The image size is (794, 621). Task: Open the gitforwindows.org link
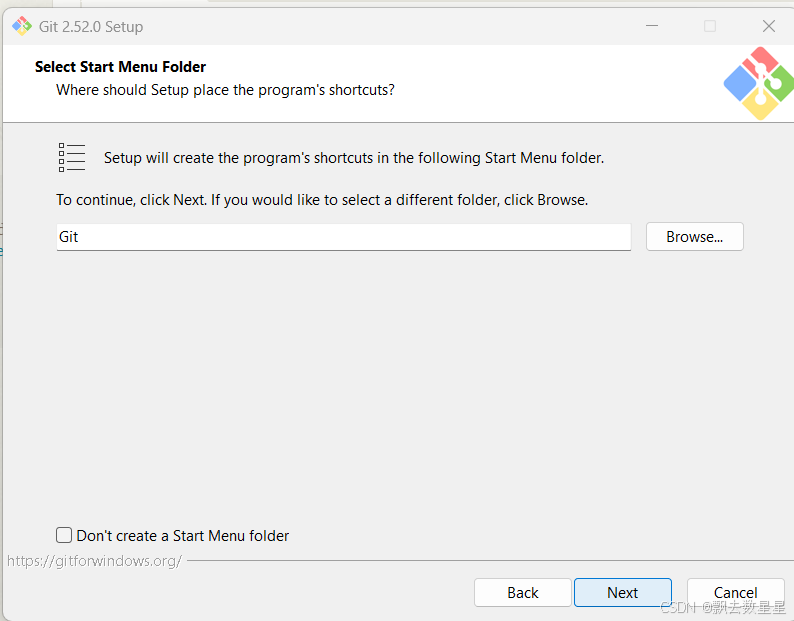click(94, 561)
